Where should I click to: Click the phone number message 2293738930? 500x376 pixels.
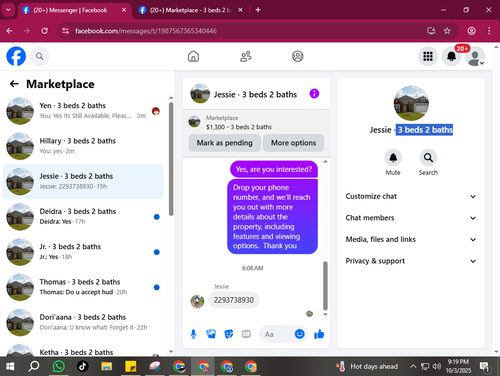(x=234, y=300)
